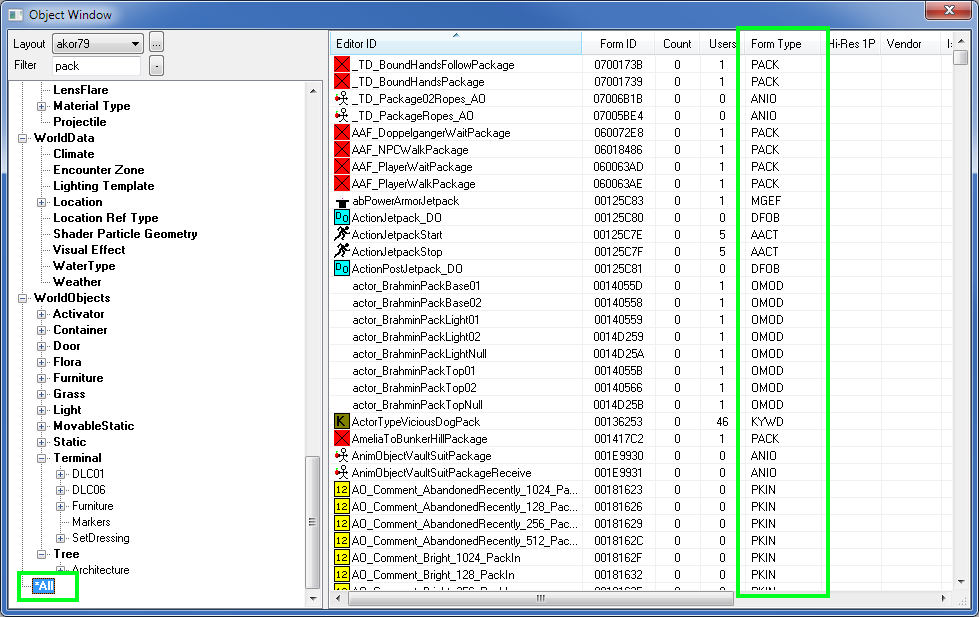Expand the Activator tree node
Screen dimensions: 979x617
pos(41,314)
